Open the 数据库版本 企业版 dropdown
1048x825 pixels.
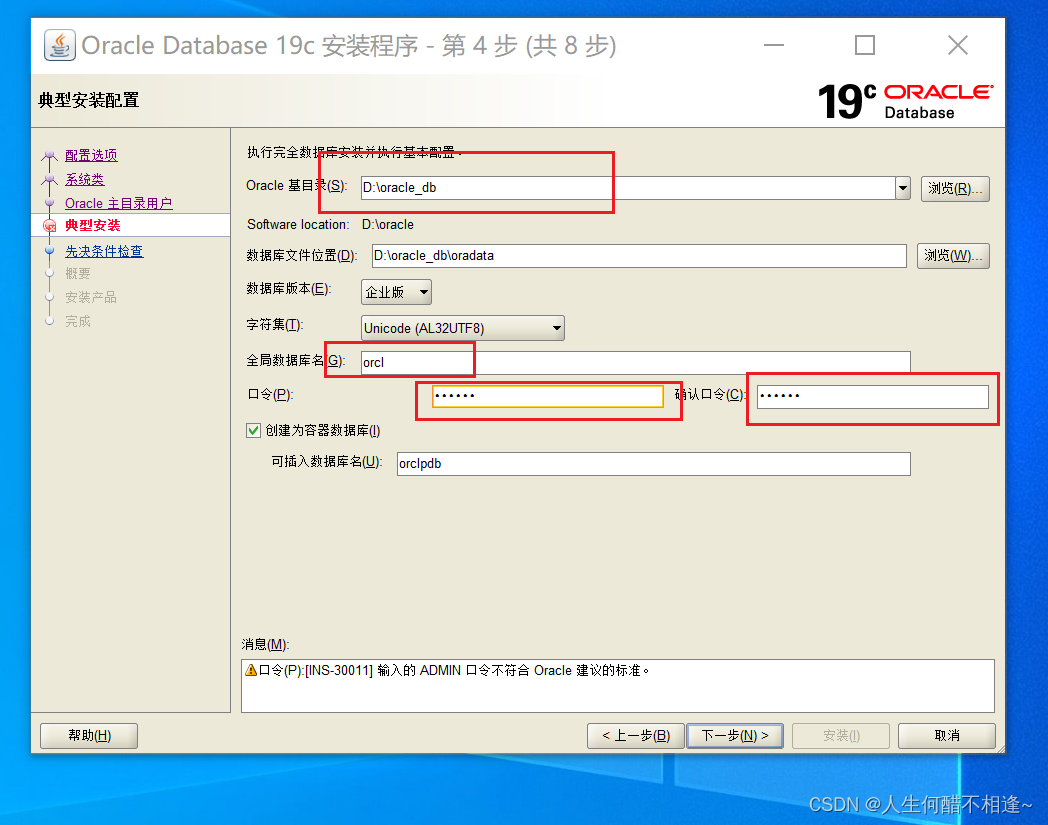tap(396, 292)
